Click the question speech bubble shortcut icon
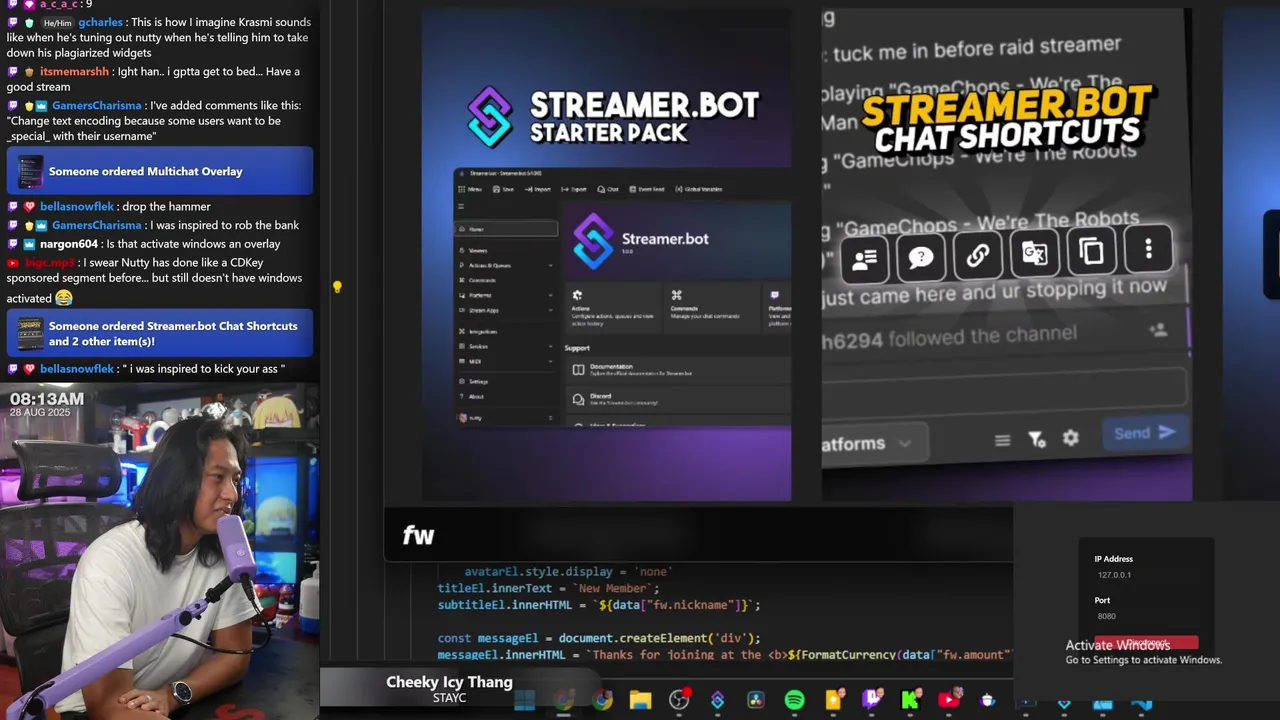 [920, 258]
